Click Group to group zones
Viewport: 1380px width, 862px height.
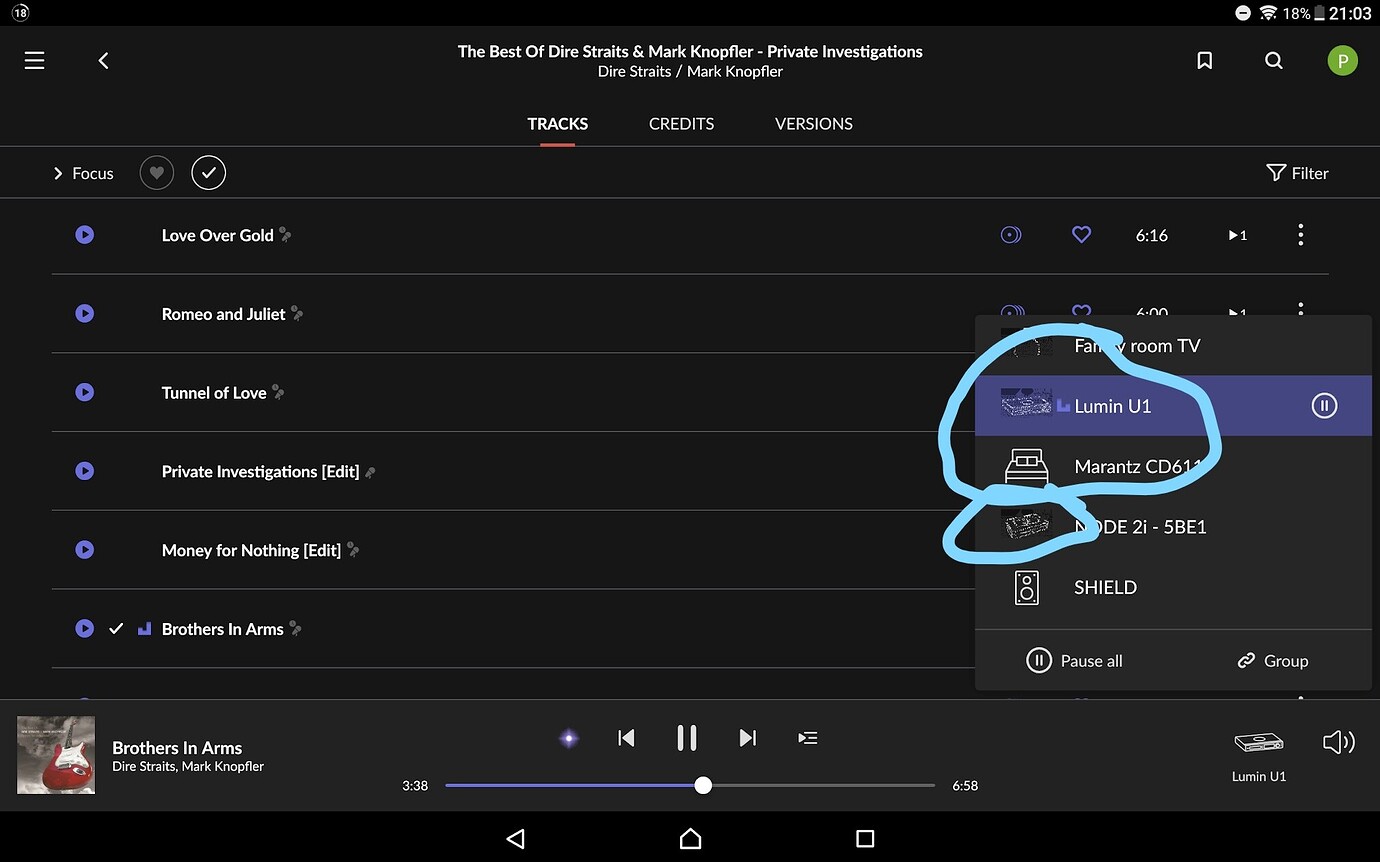(x=1272, y=660)
